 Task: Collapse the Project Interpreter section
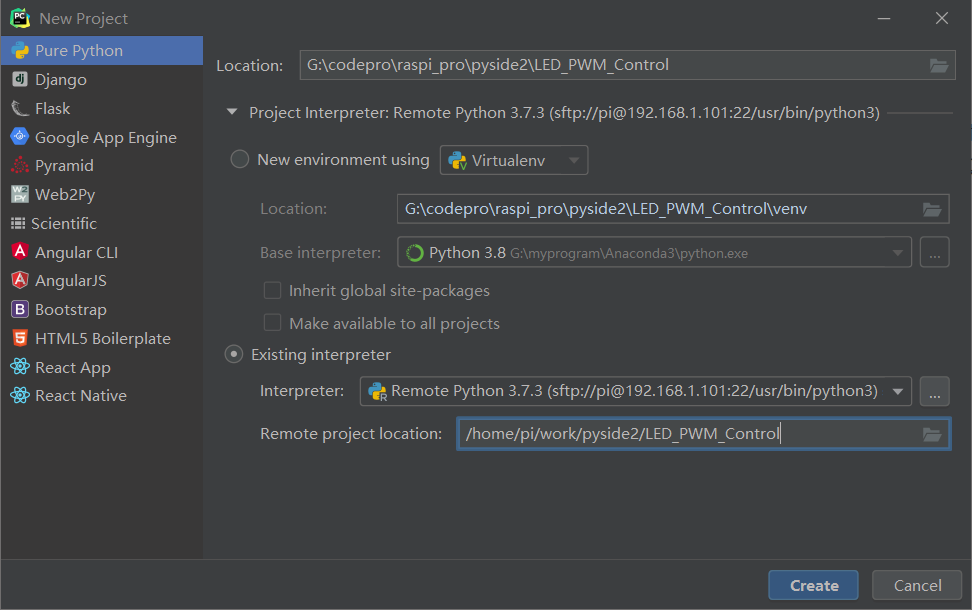point(232,112)
